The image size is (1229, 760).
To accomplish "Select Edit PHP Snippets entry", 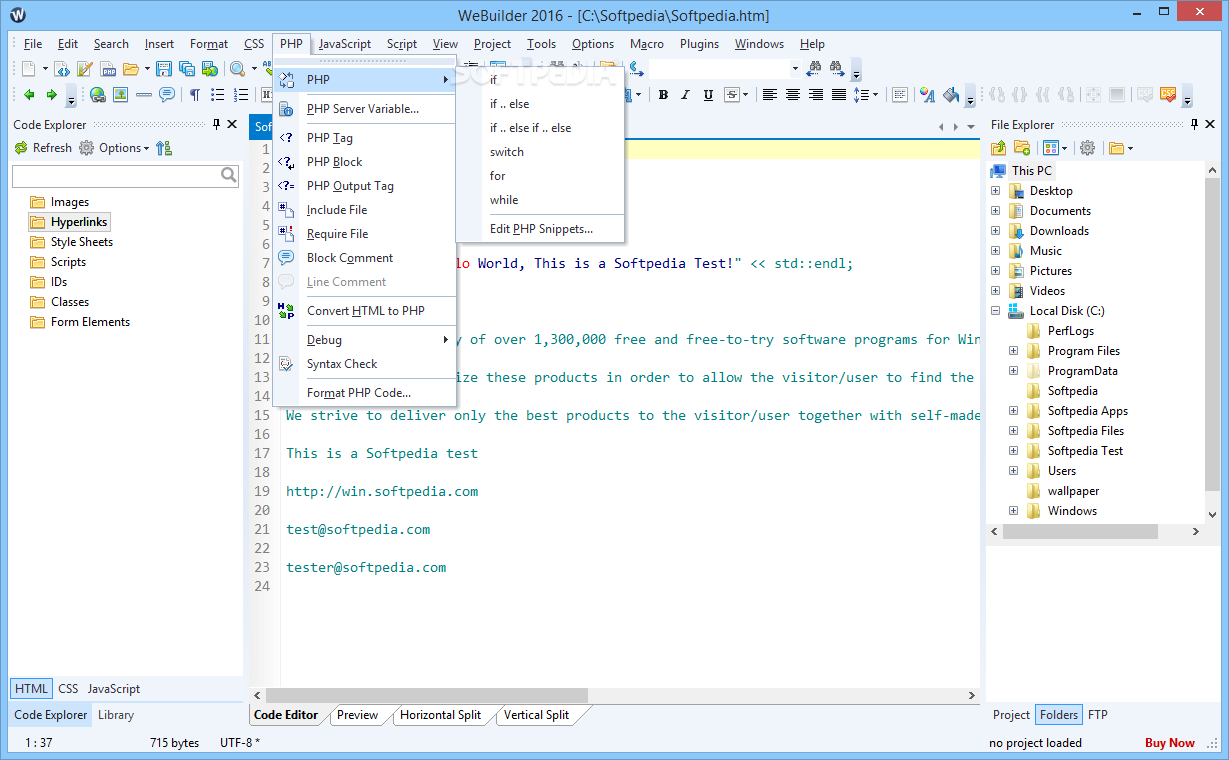I will 541,229.
